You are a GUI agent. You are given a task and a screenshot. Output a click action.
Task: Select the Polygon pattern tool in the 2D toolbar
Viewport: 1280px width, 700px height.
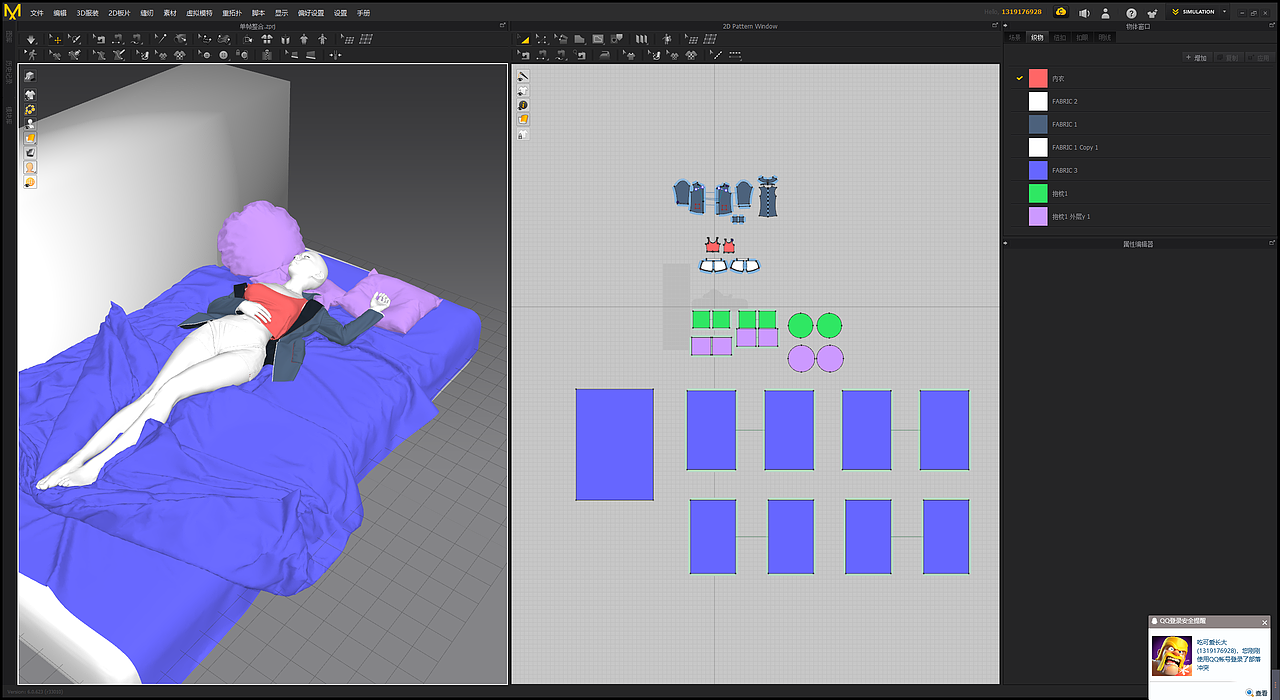click(579, 39)
